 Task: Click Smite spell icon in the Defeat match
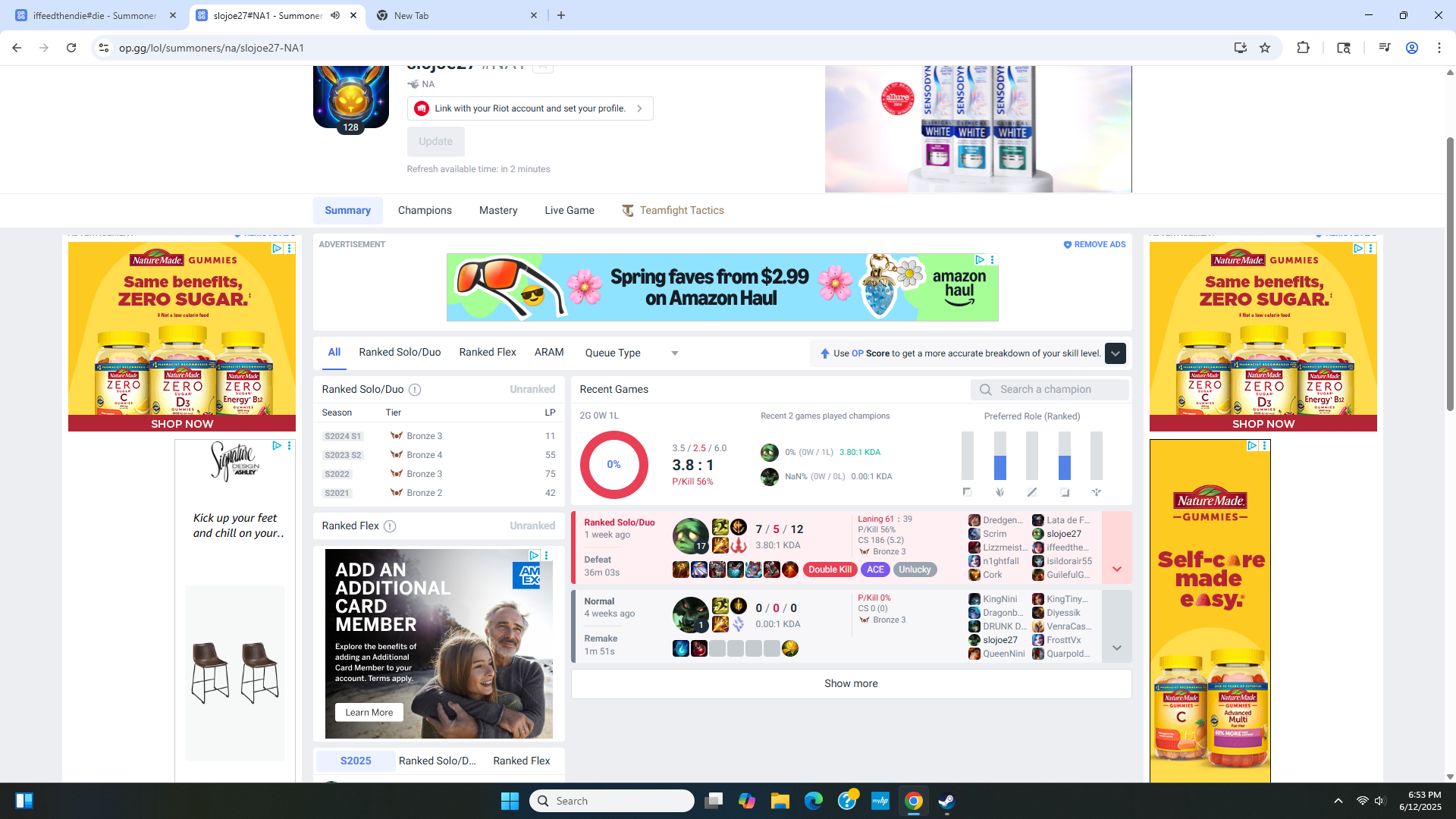pos(720,545)
